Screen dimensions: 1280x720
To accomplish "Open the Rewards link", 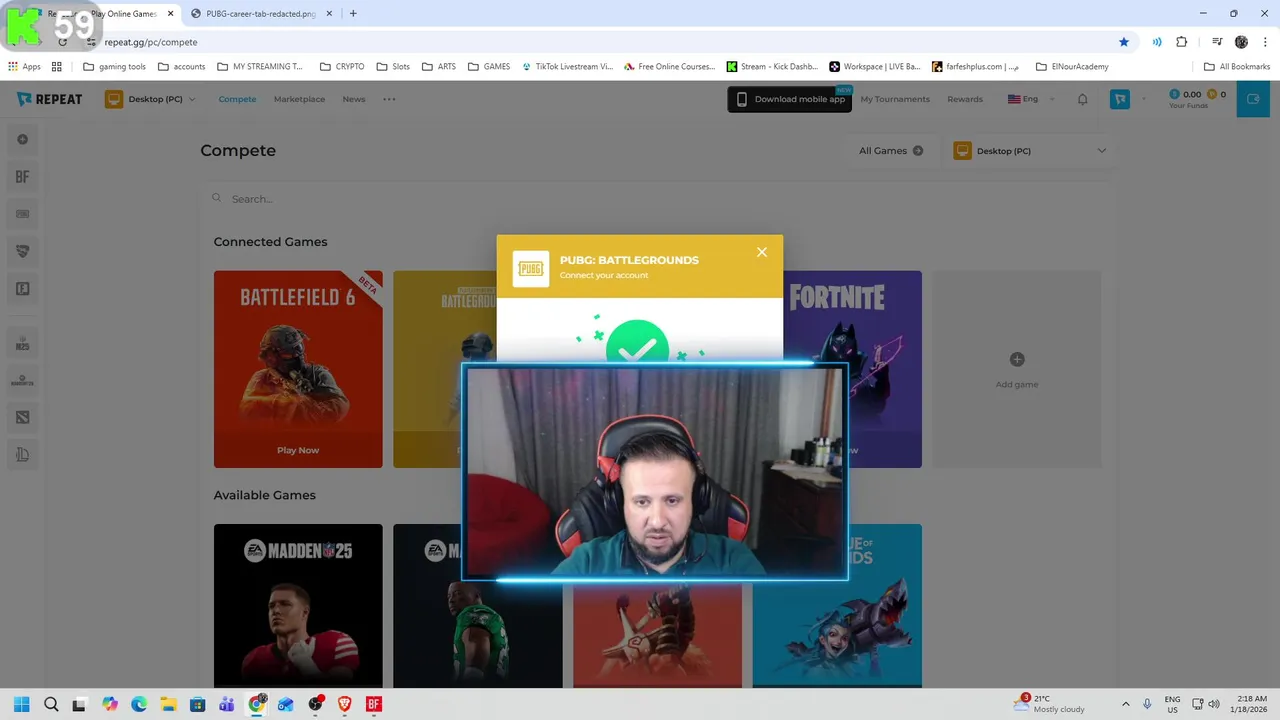I will (x=965, y=99).
